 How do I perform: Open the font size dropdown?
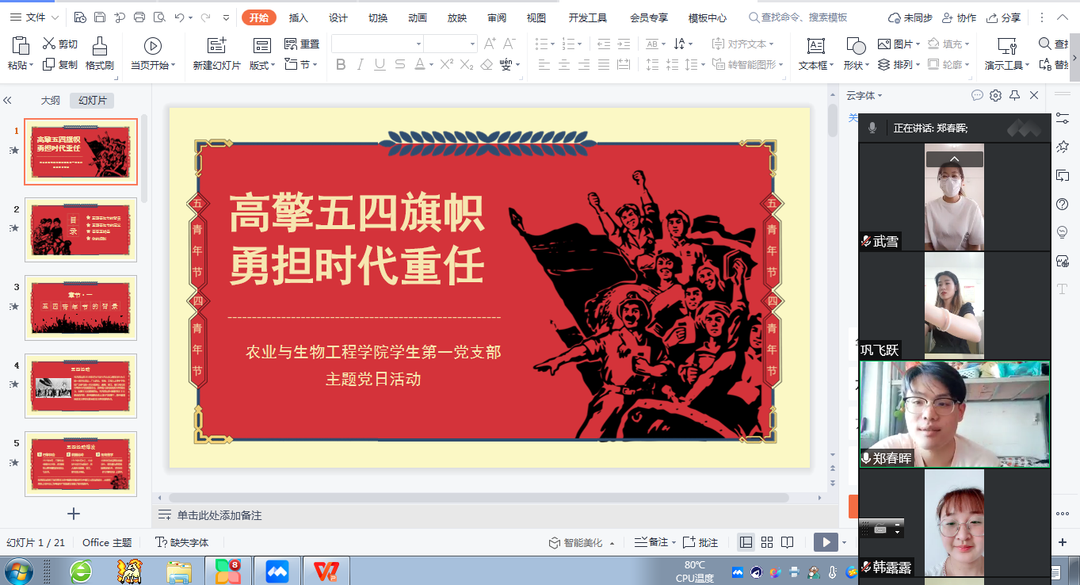pyautogui.click(x=472, y=44)
